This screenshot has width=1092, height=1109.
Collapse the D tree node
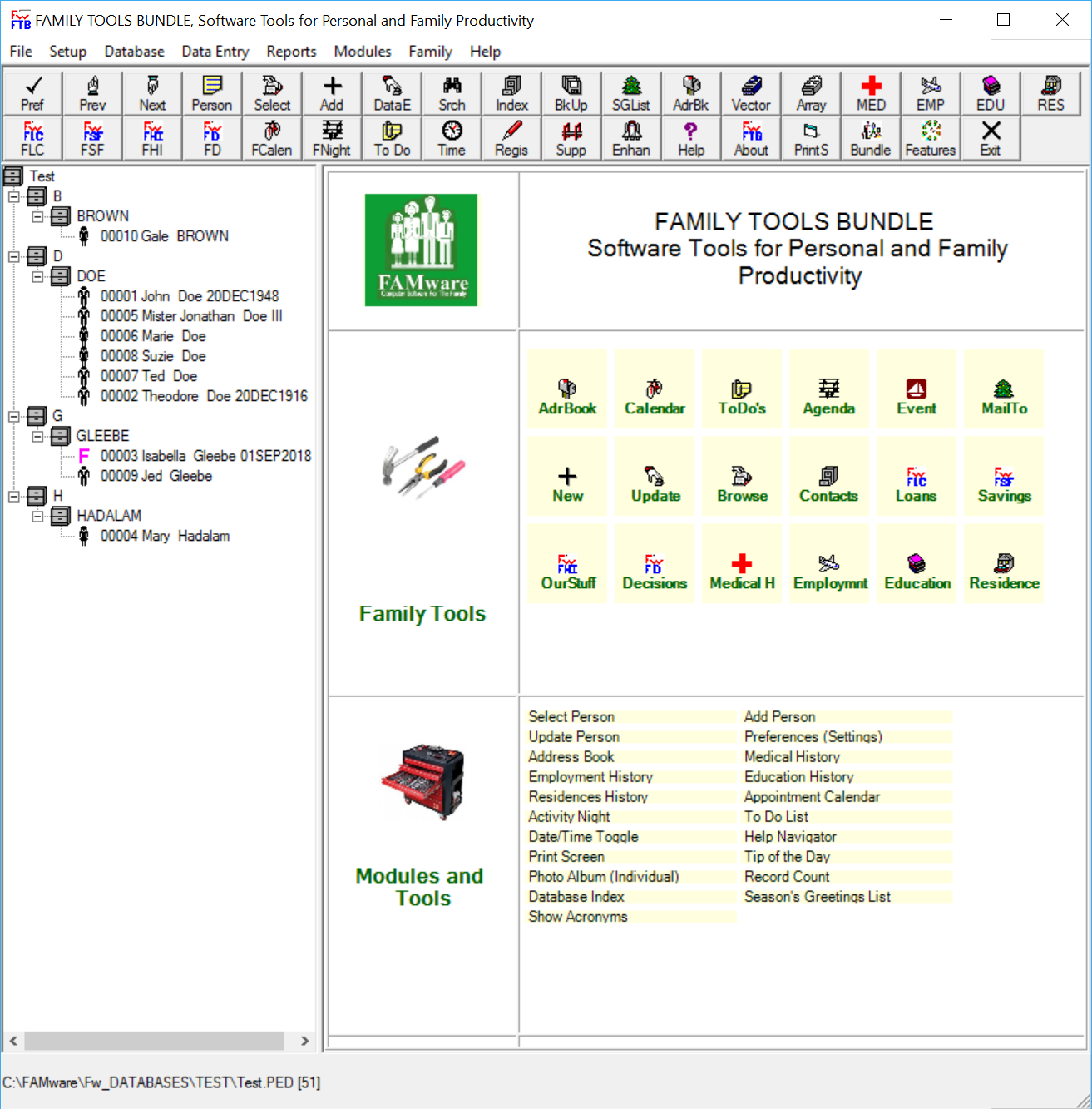14,256
